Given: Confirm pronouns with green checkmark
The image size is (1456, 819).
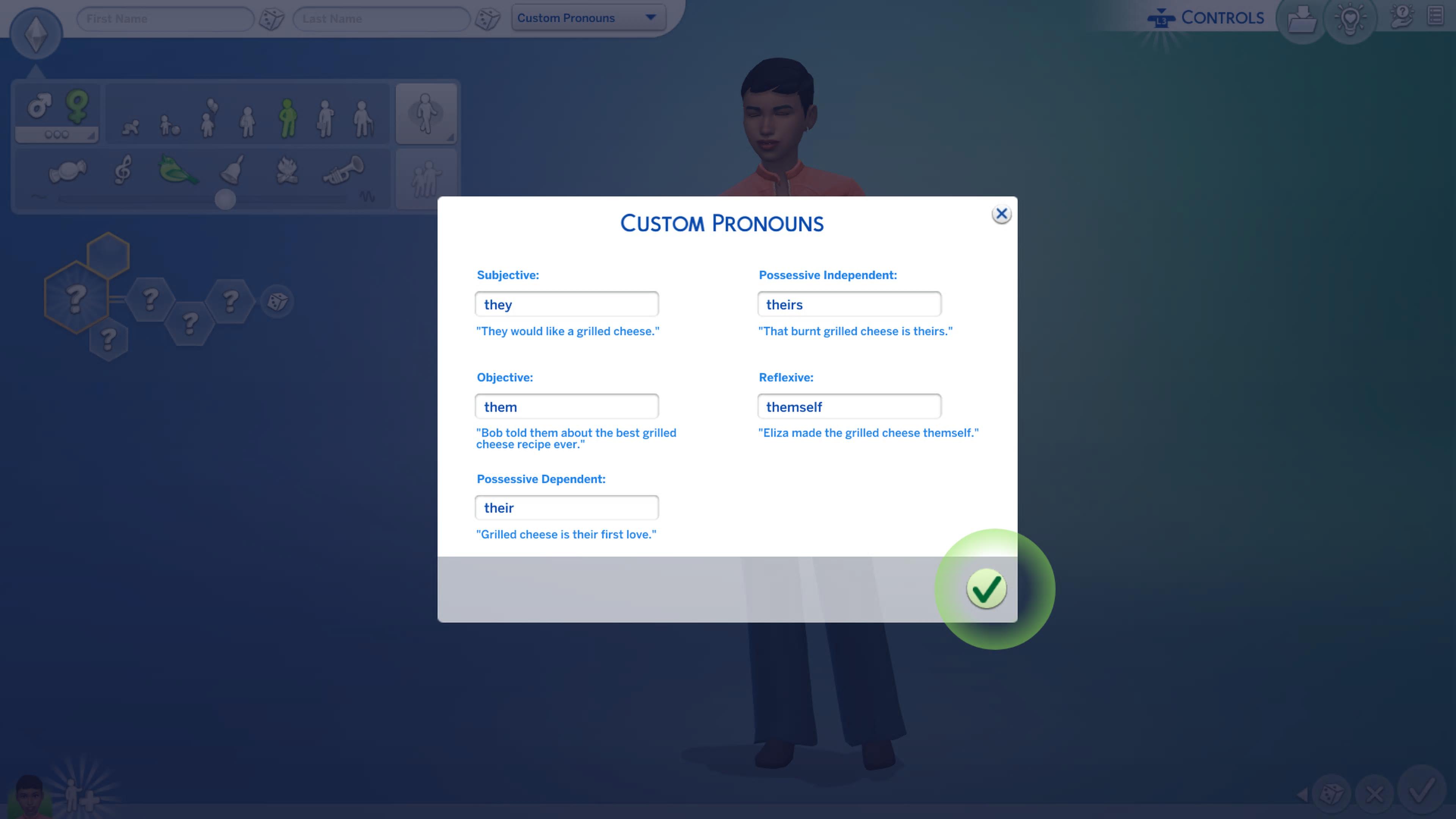Looking at the screenshot, I should (986, 589).
